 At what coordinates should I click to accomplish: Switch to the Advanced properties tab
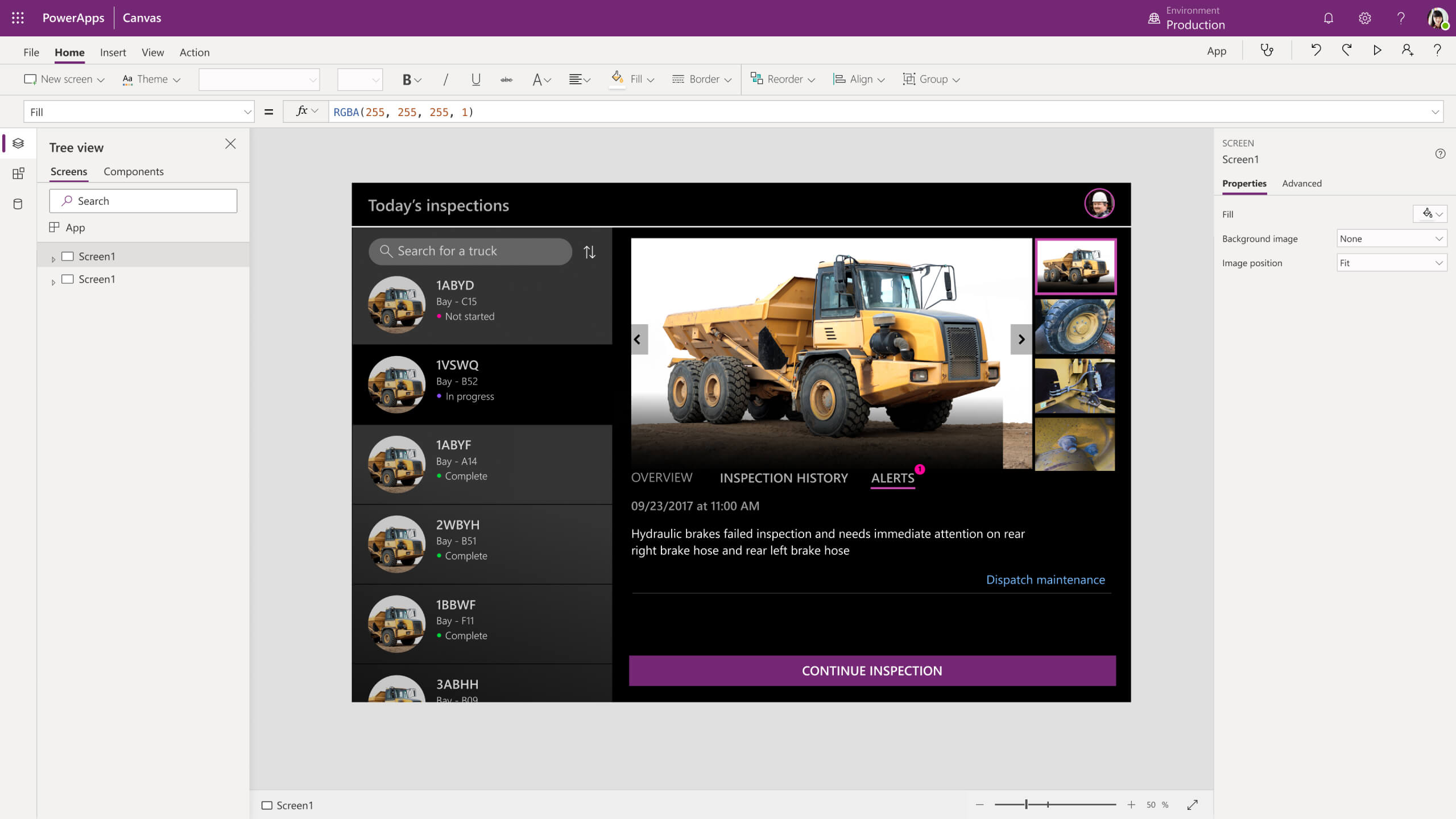1303,183
